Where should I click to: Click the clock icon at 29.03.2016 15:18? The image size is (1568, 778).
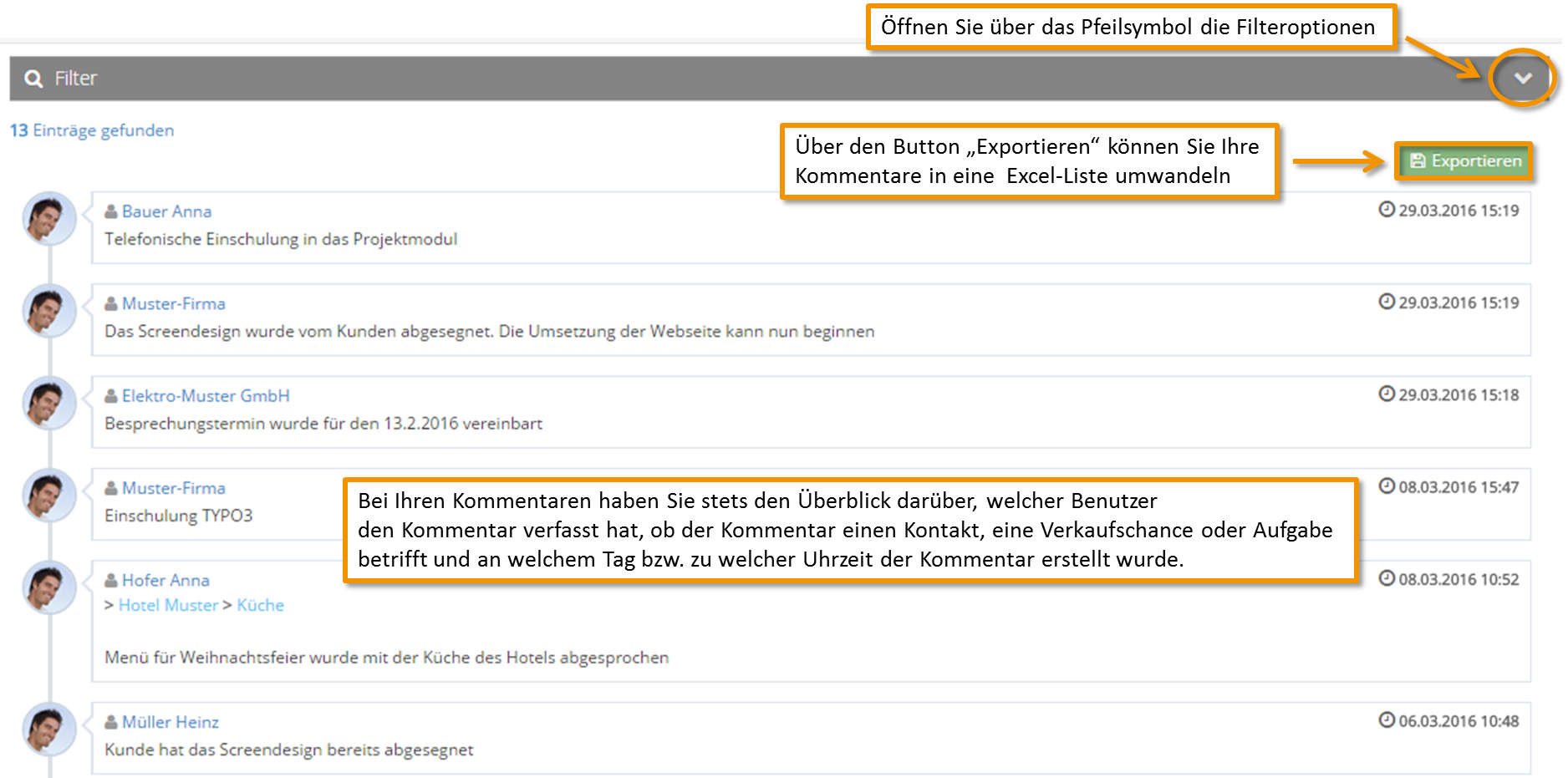tap(1387, 394)
